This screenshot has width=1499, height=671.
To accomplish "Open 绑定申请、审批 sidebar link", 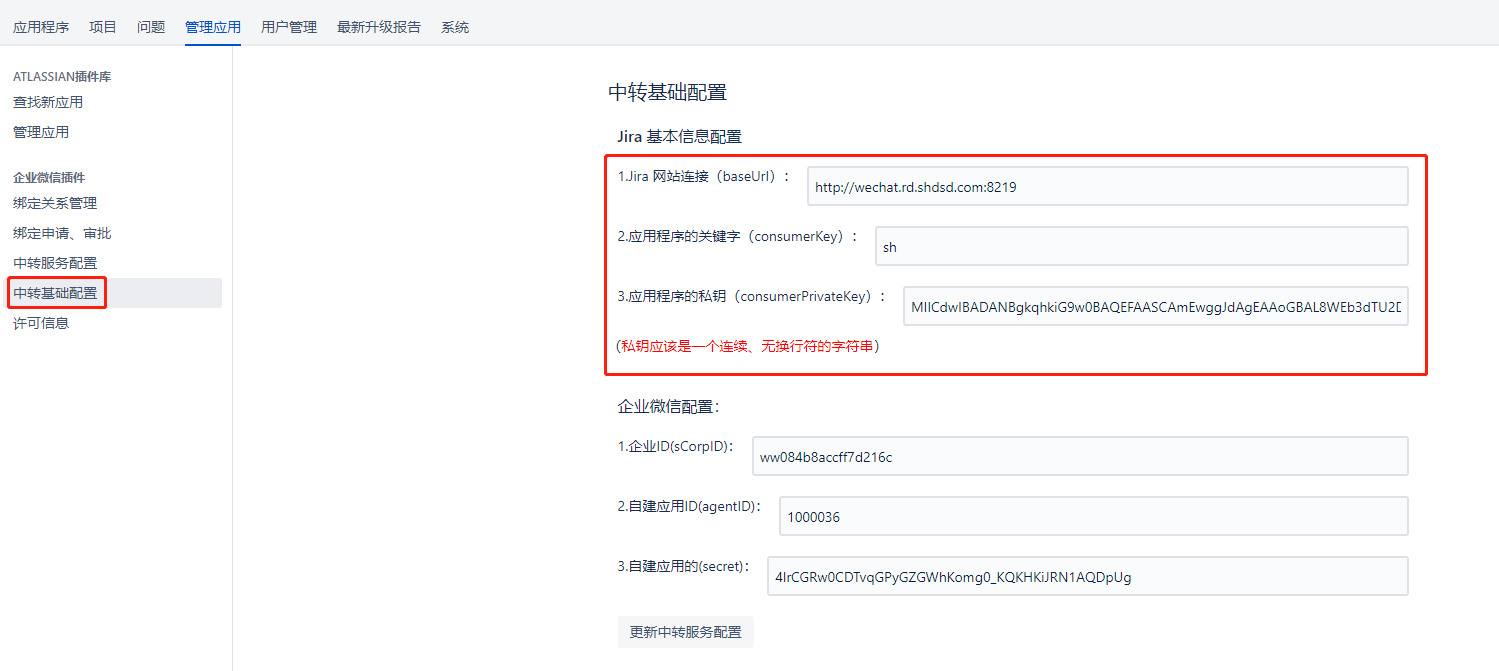I will (x=62, y=233).
